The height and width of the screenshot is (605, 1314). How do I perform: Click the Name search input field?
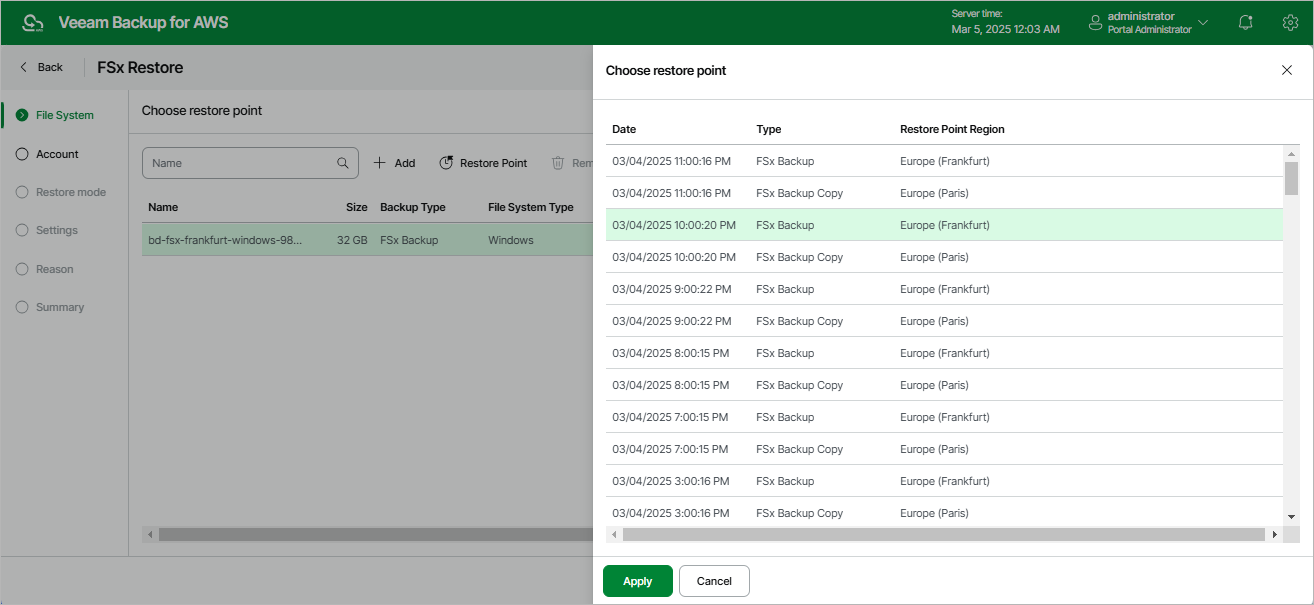pyautogui.click(x=250, y=163)
